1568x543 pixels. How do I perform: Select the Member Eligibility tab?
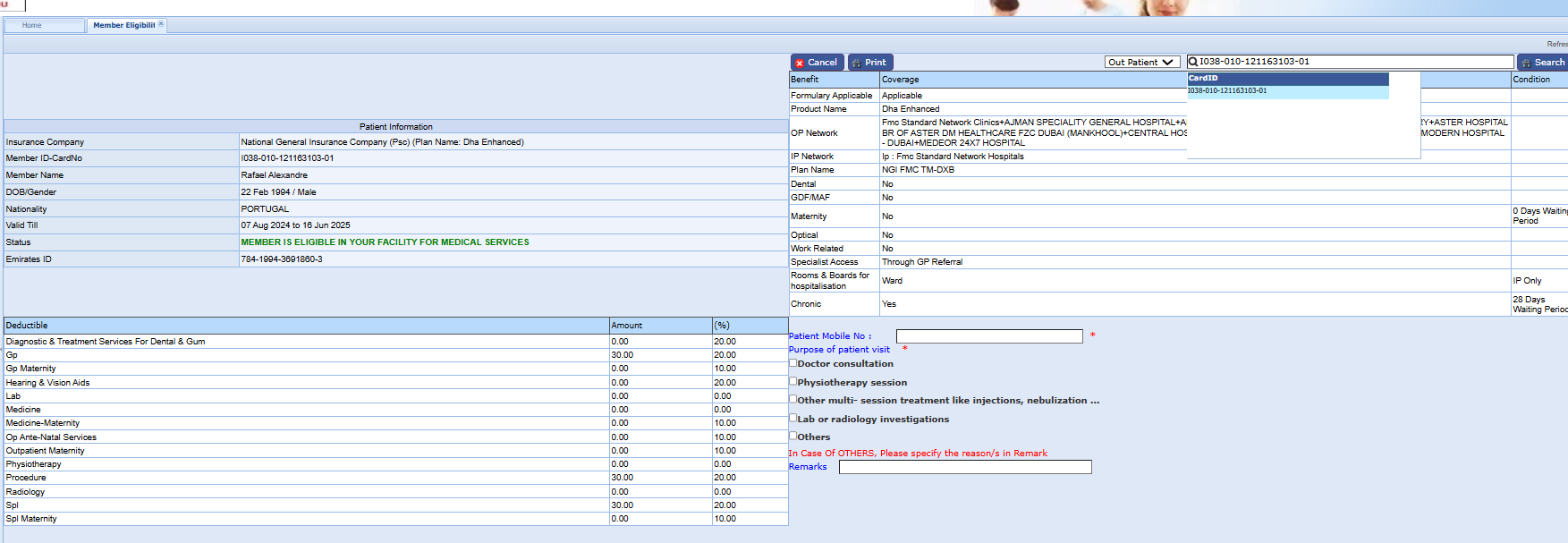pyautogui.click(x=123, y=25)
